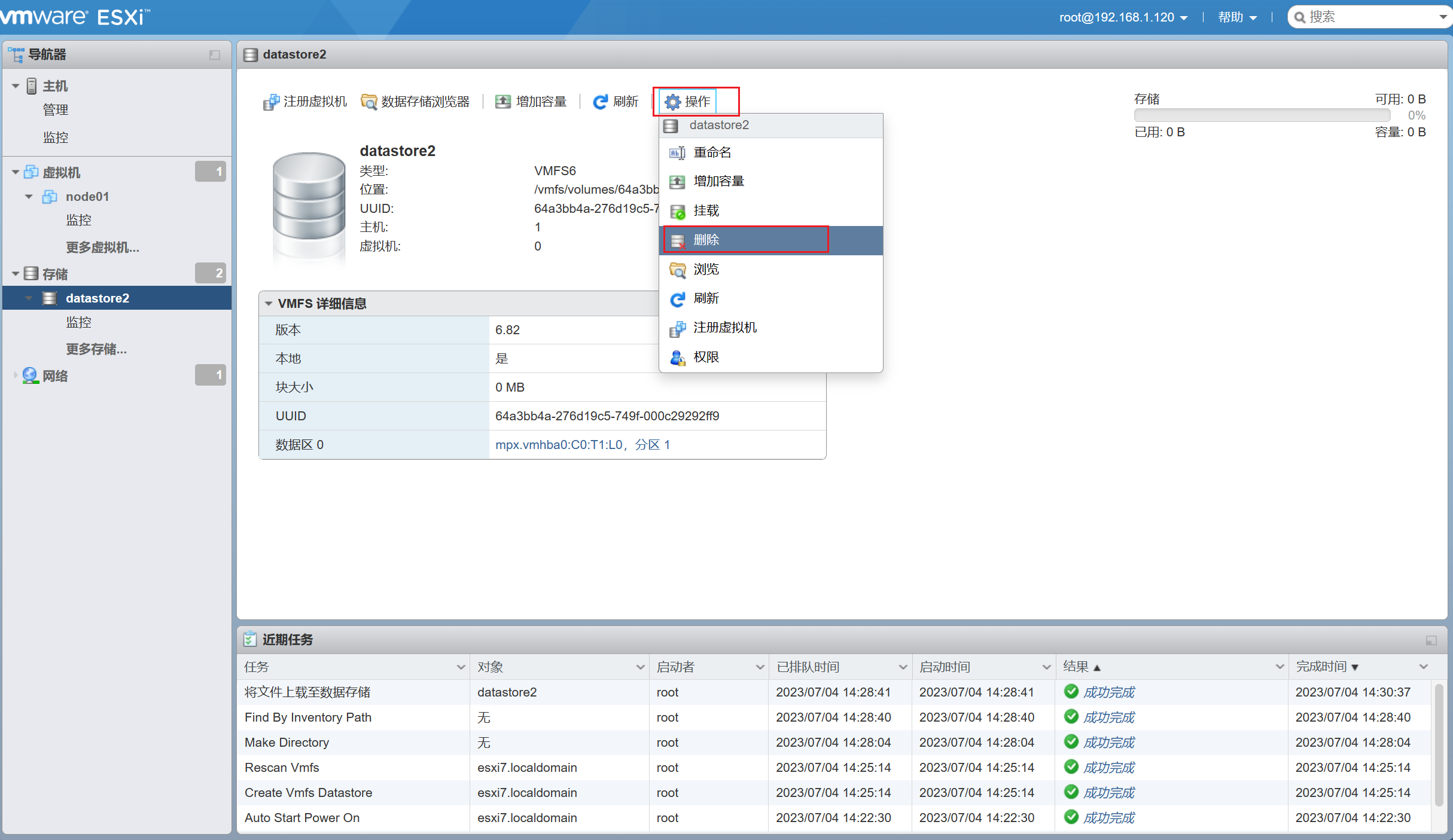Click the search magnifier icon

[1299, 17]
